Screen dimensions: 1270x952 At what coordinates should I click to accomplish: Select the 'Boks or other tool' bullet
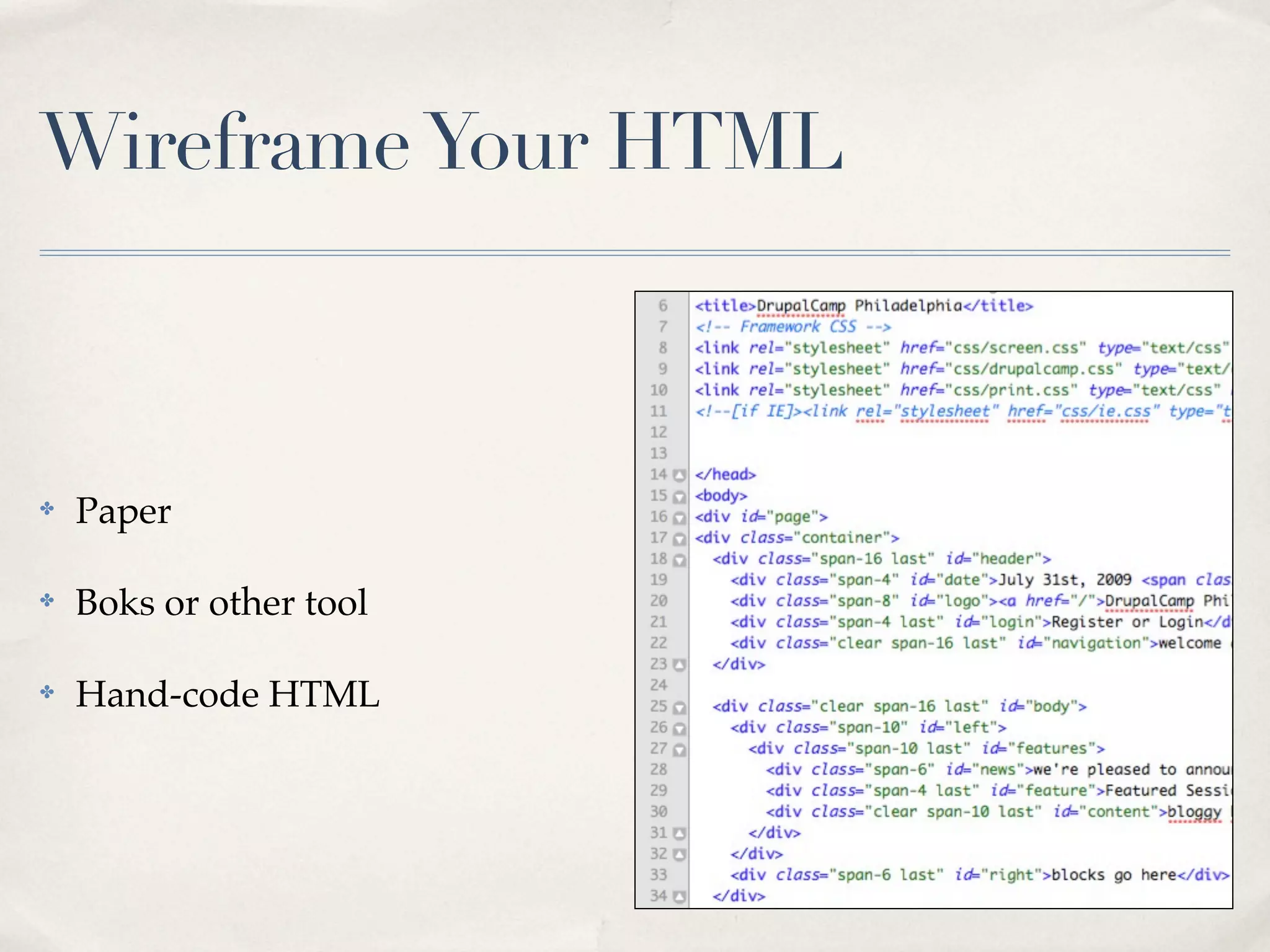pos(222,602)
